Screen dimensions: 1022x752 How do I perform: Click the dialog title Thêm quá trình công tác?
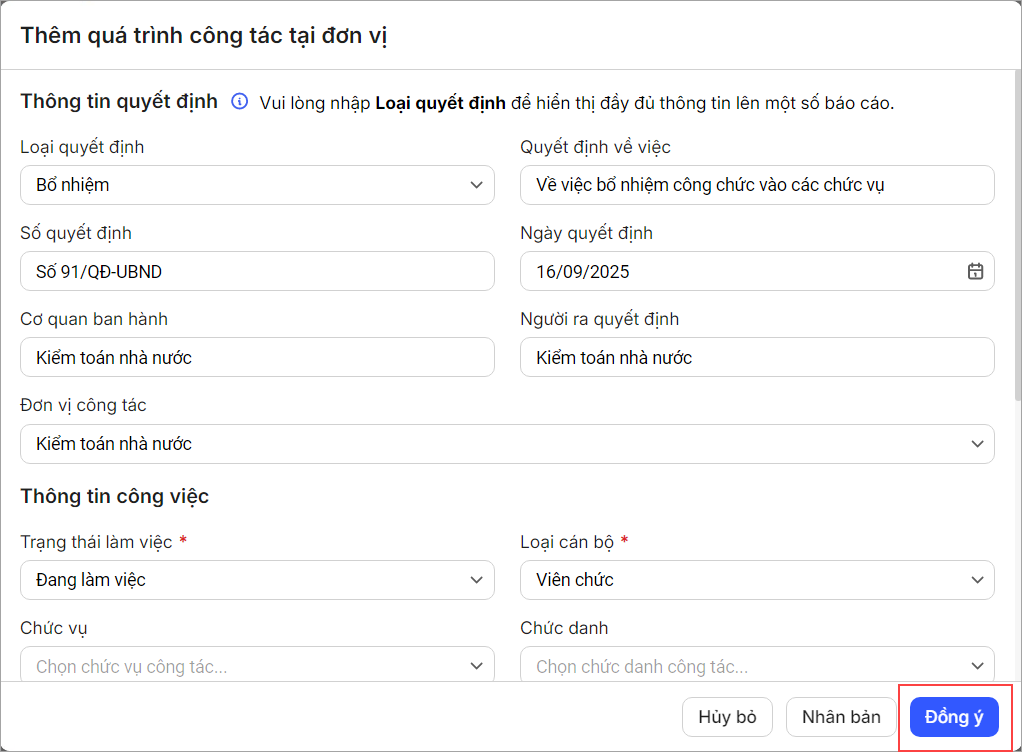pos(204,35)
